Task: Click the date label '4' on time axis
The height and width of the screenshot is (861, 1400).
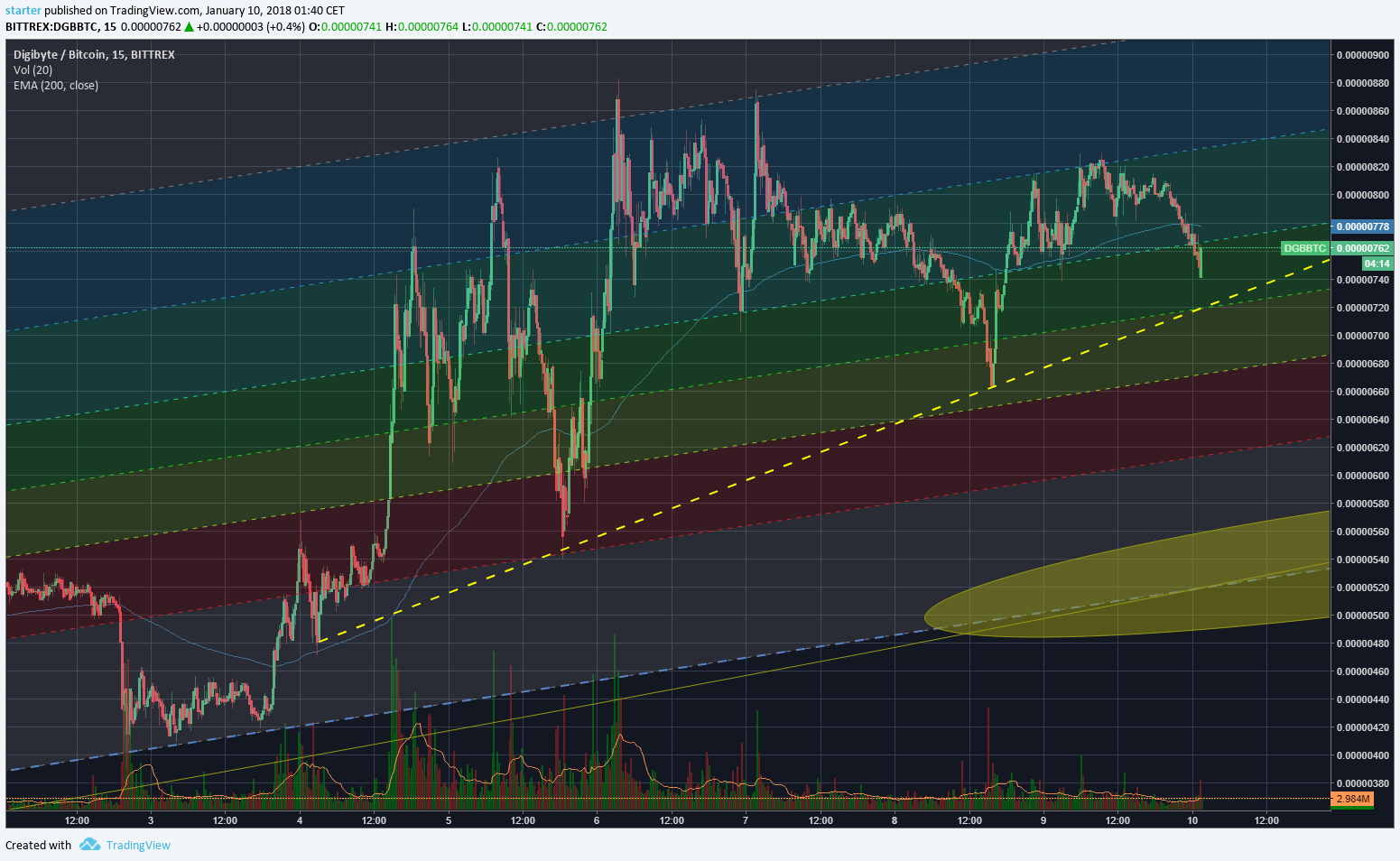Action: (300, 820)
